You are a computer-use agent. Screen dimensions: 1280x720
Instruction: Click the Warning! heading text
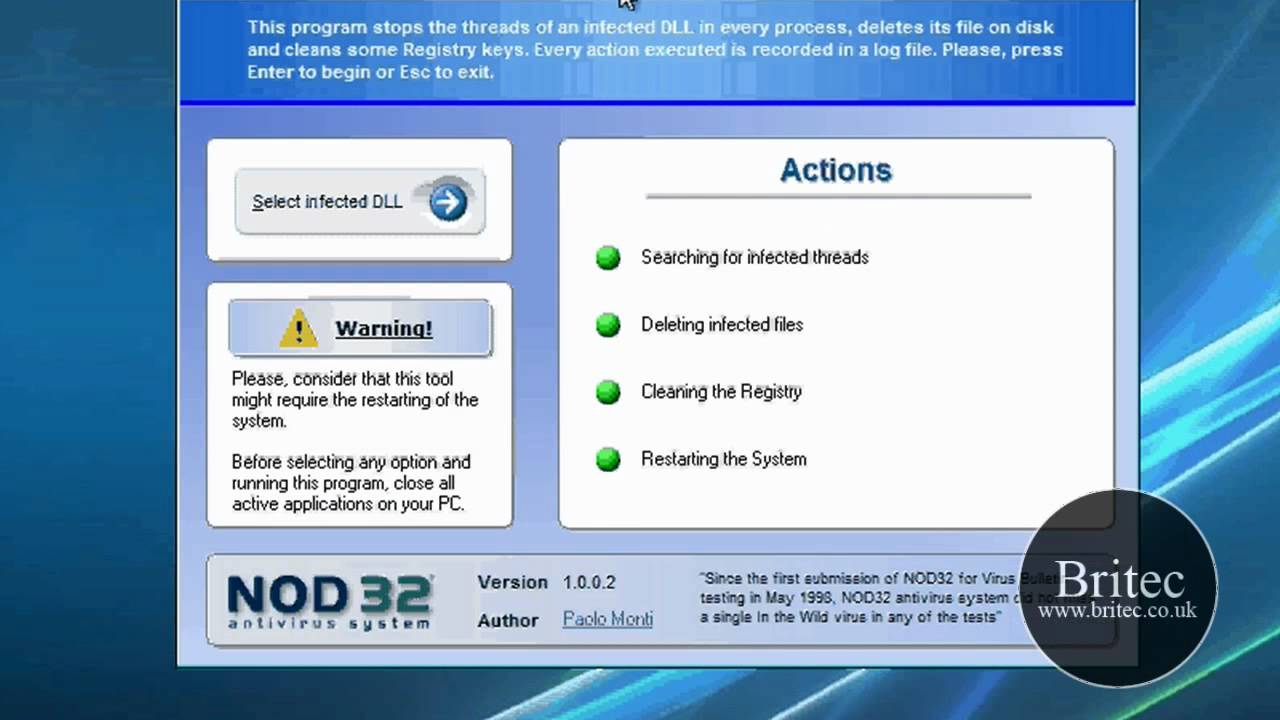[x=384, y=328]
